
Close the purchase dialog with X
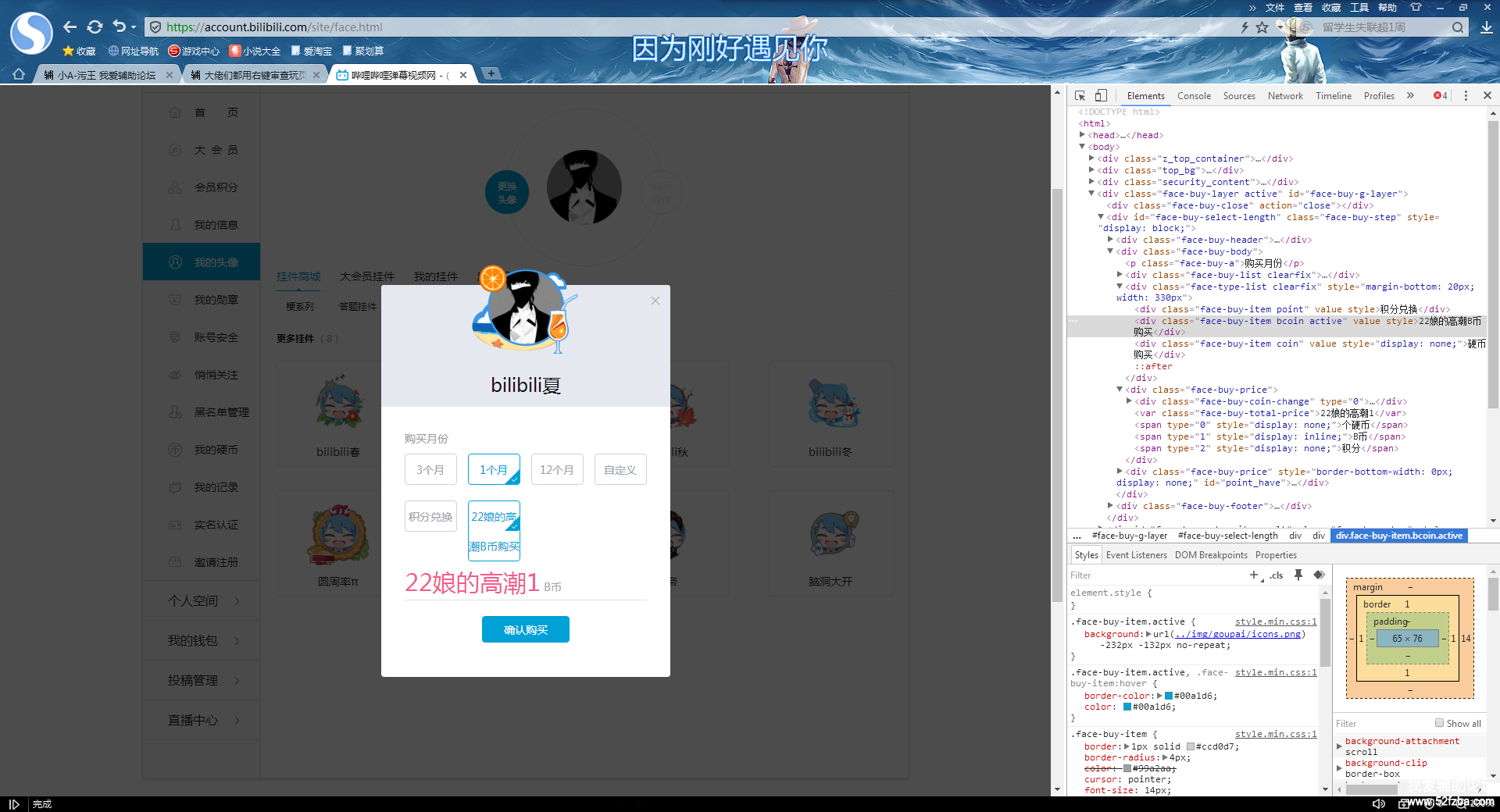click(x=655, y=301)
